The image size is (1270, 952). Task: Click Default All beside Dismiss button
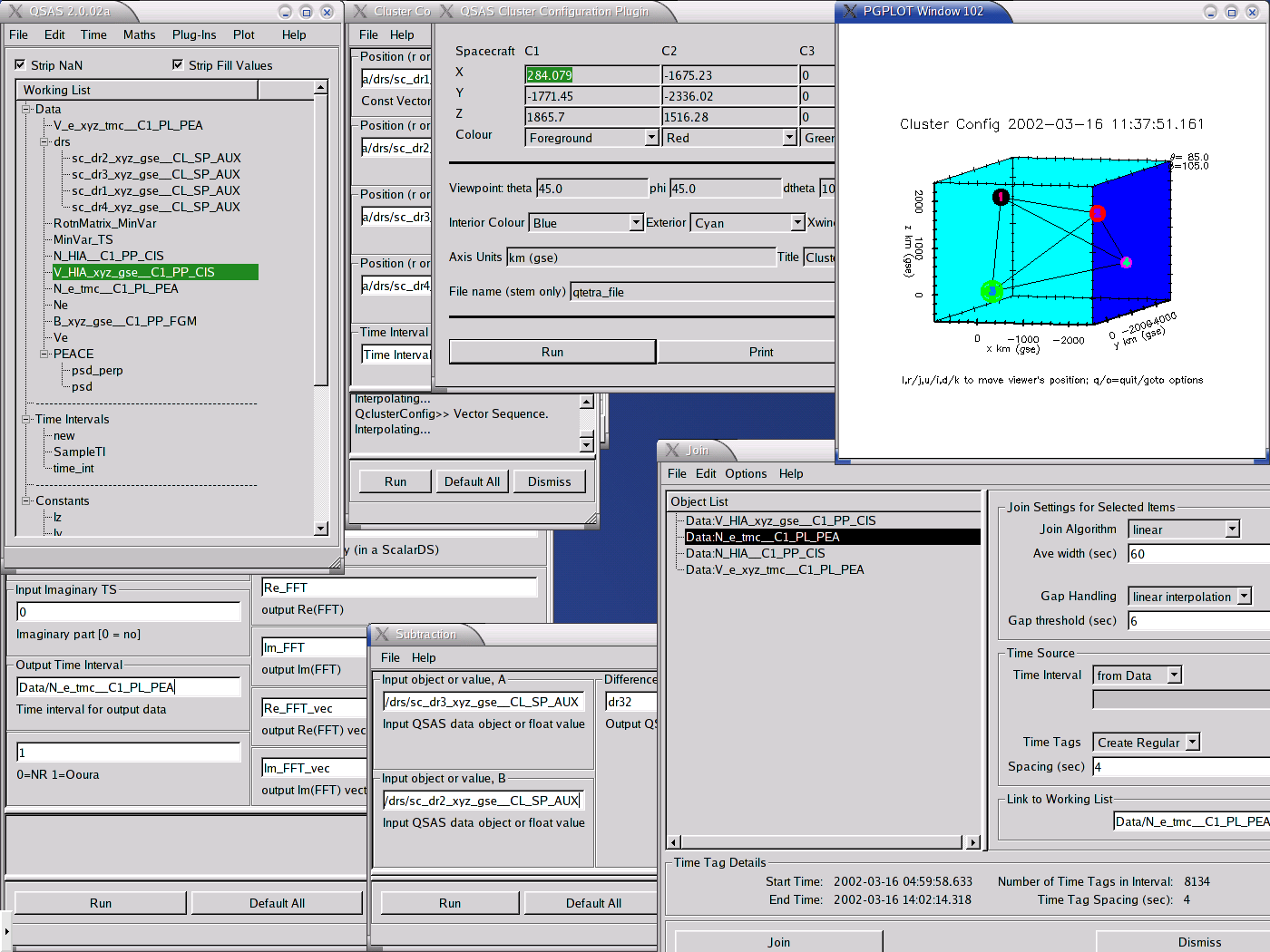472,481
